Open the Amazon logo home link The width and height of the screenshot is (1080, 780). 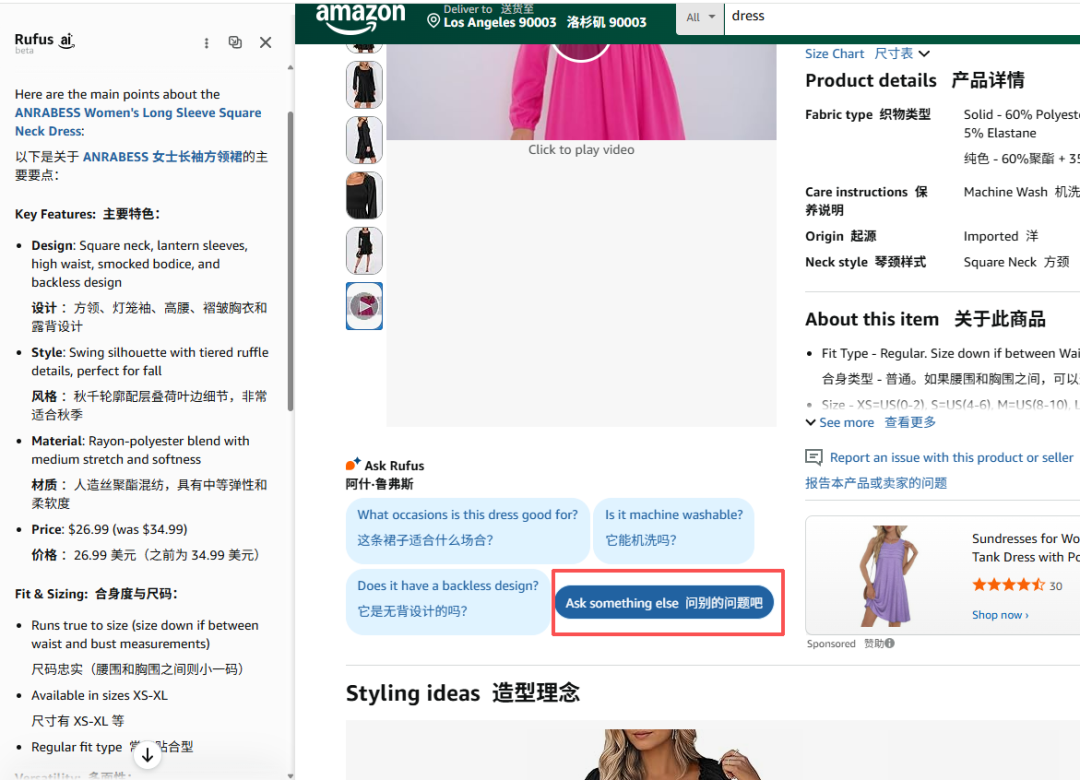(x=360, y=18)
